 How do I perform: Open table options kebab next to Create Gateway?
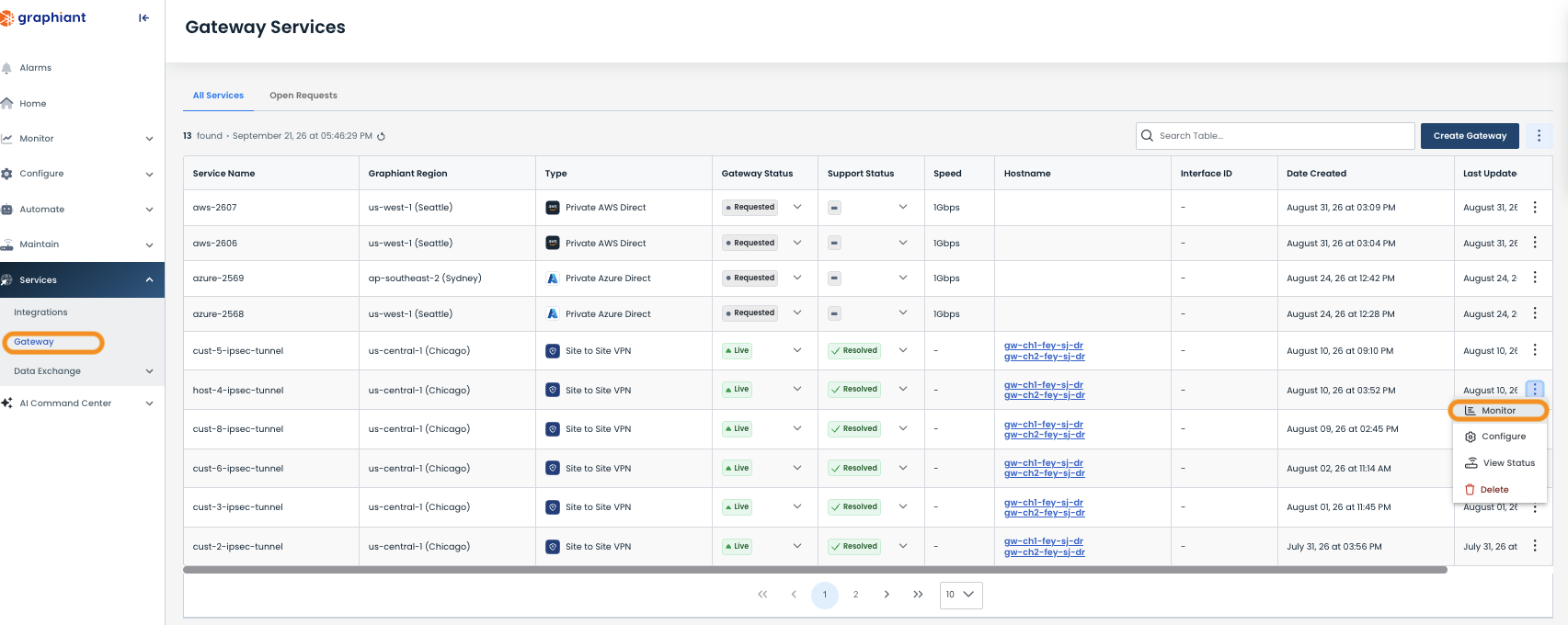click(x=1539, y=135)
